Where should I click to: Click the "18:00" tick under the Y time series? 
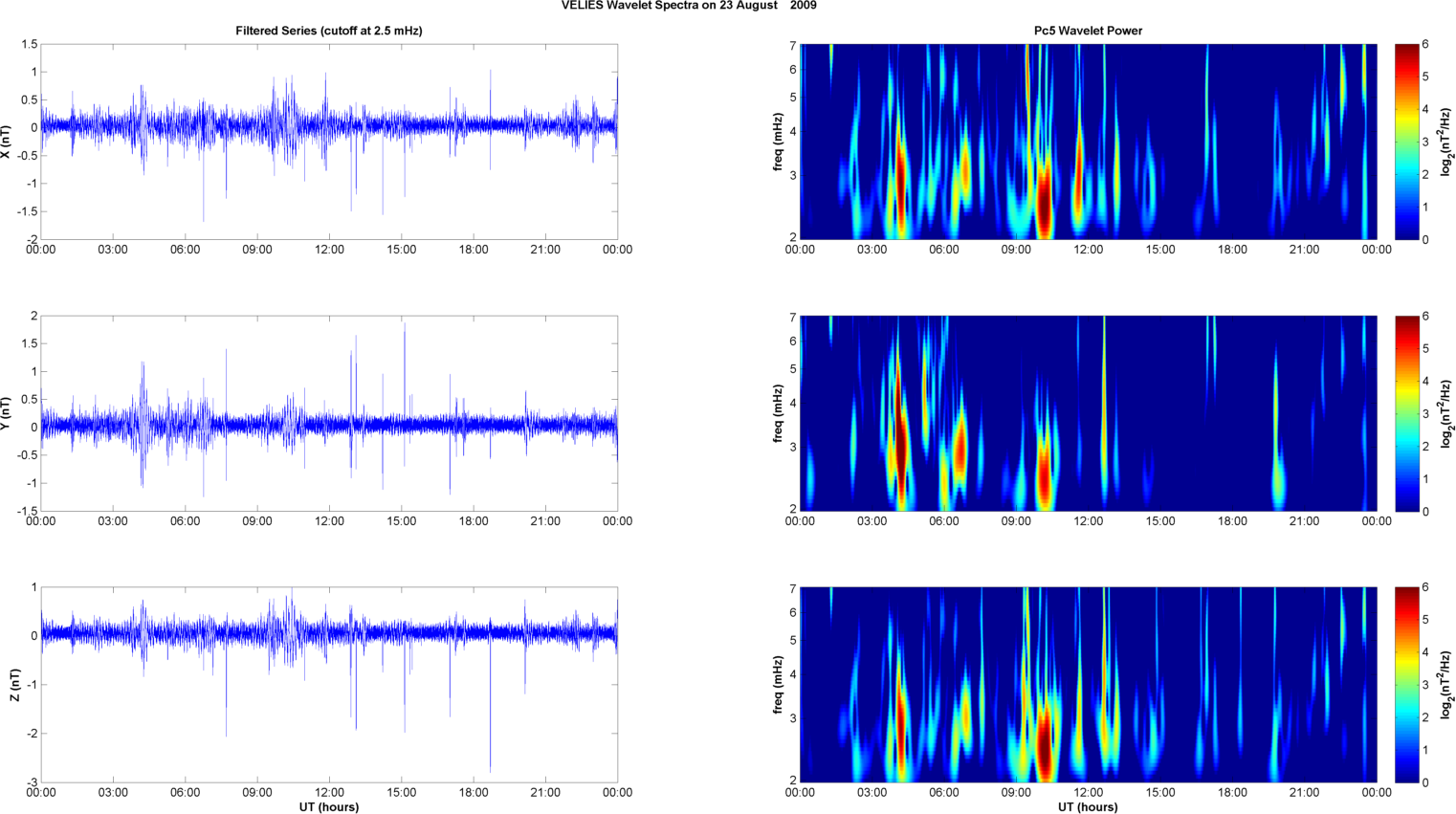click(x=474, y=521)
